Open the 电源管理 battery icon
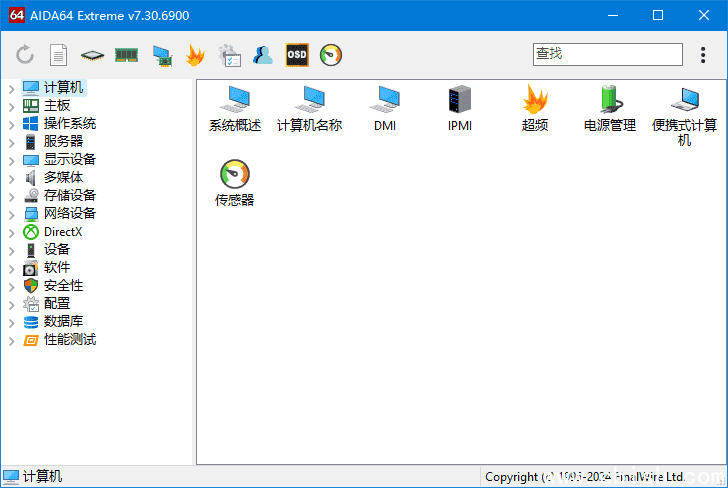 click(610, 109)
